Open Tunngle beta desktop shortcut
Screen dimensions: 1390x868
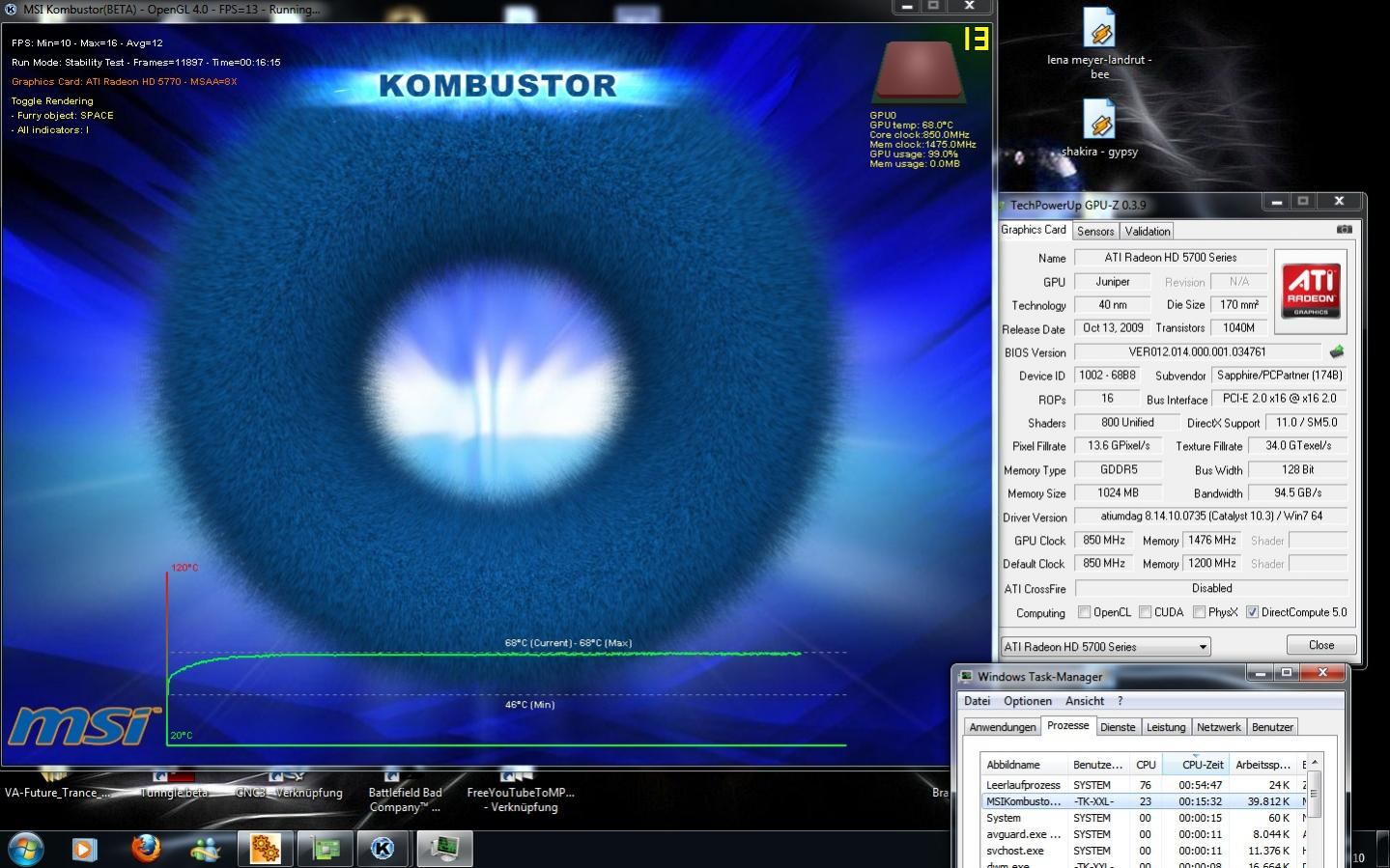[175, 785]
